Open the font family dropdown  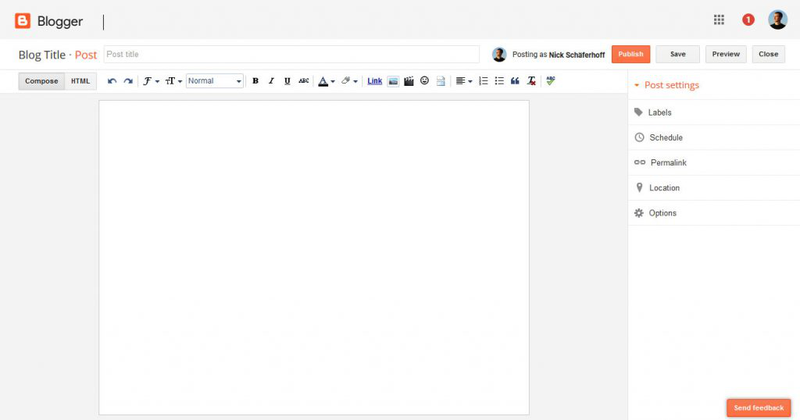pos(150,81)
